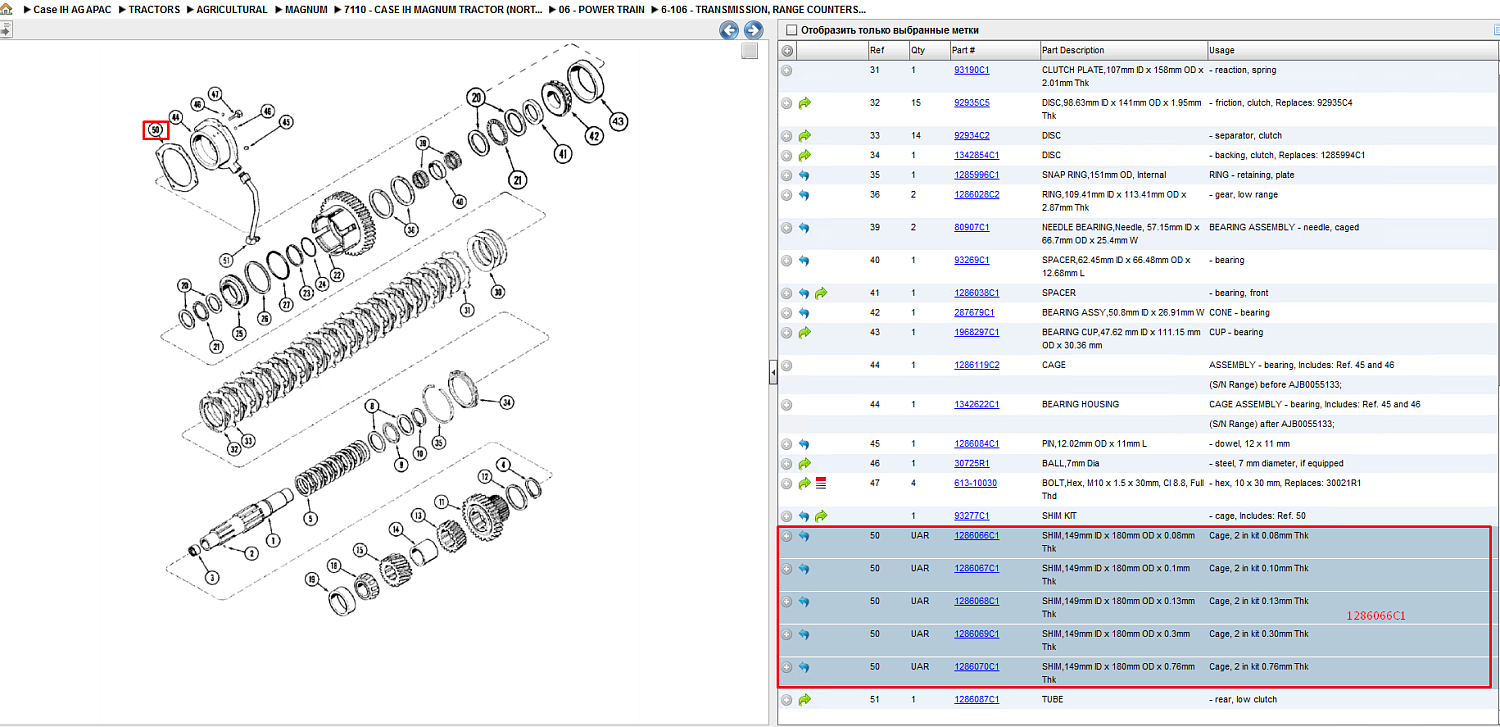Click the red lines icon in the 613-10030 row
The image size is (1500, 727).
[821, 484]
